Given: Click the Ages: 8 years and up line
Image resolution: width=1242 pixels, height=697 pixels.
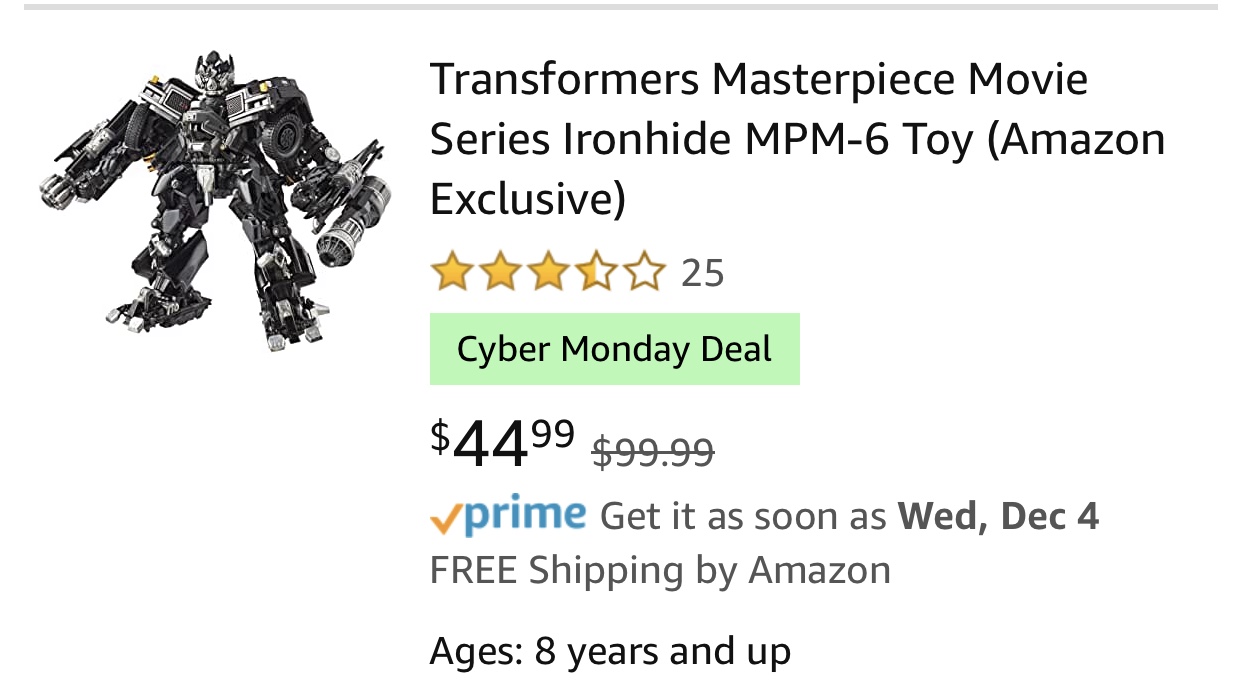Looking at the screenshot, I should (610, 652).
